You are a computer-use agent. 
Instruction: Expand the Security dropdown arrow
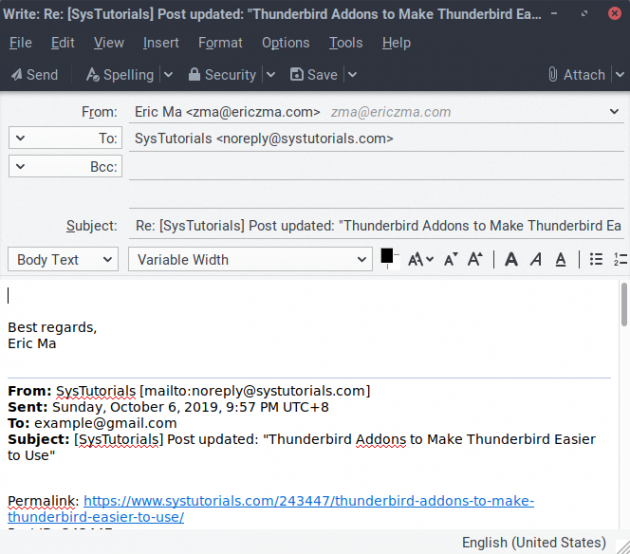click(271, 75)
